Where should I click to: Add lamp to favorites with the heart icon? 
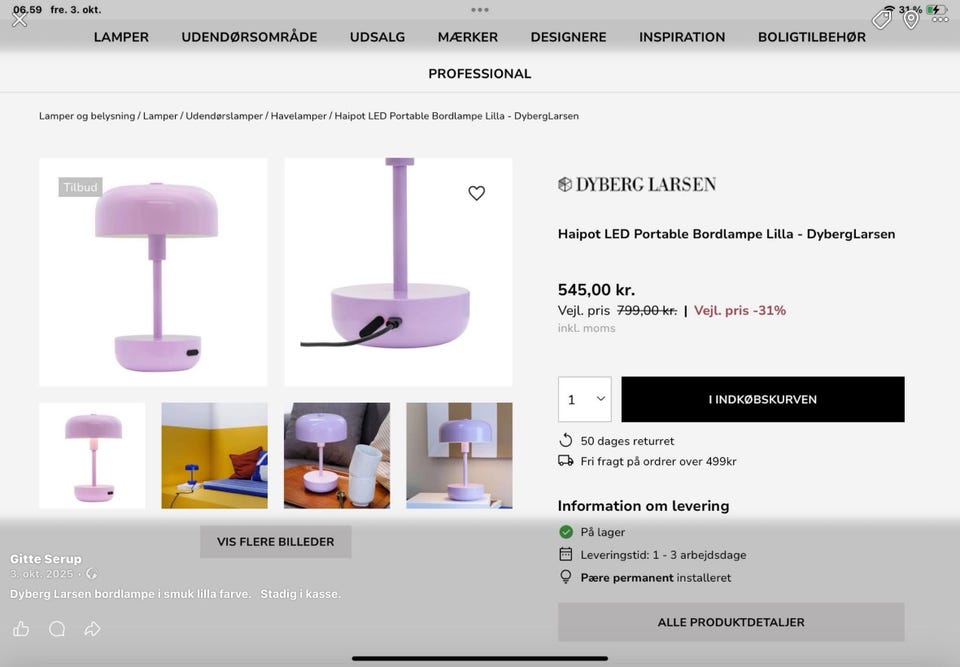pyautogui.click(x=476, y=193)
